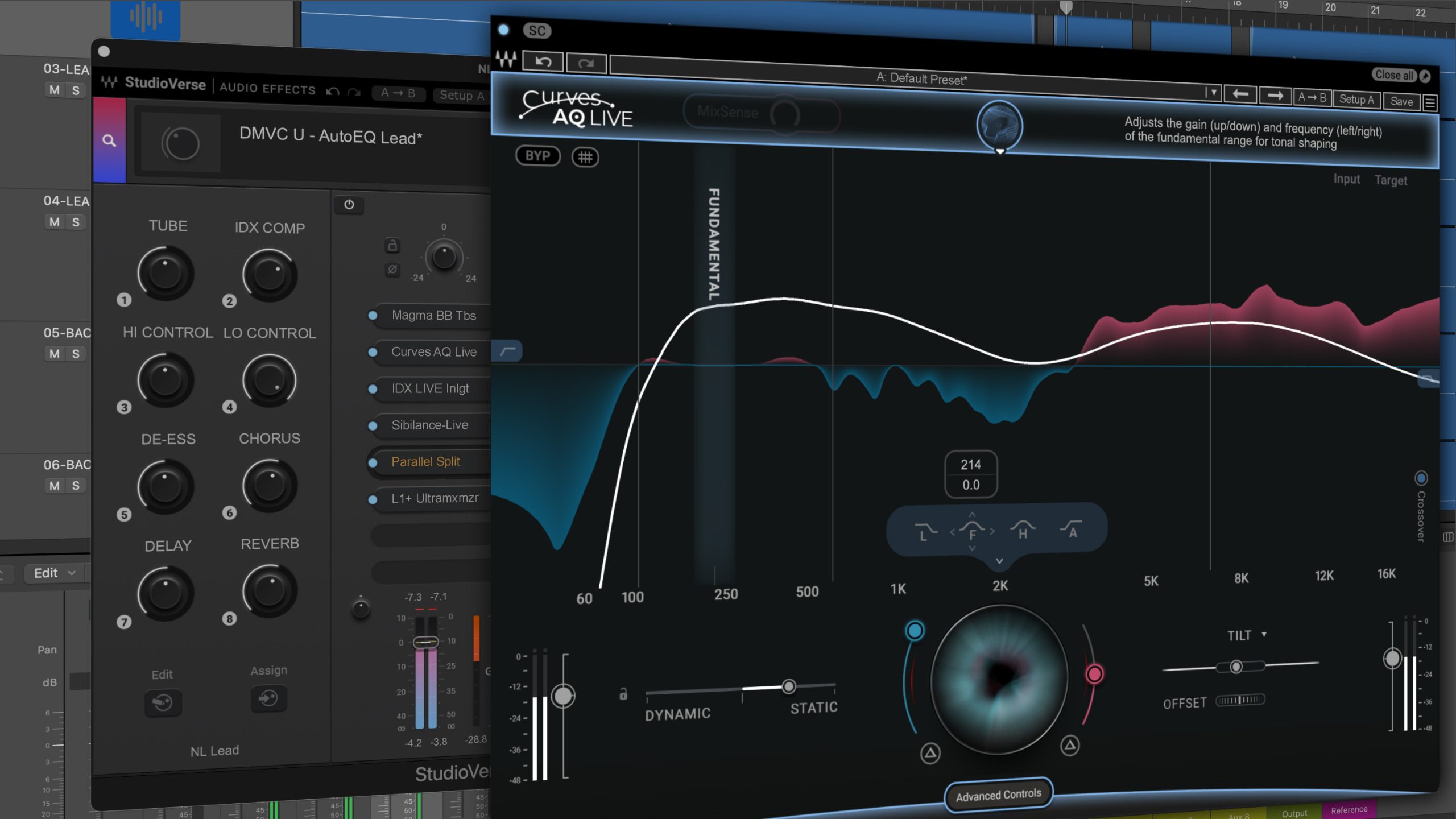Click the Assign macro icon in StudioVerse
Viewport: 1456px width, 819px height.
pyautogui.click(x=268, y=698)
